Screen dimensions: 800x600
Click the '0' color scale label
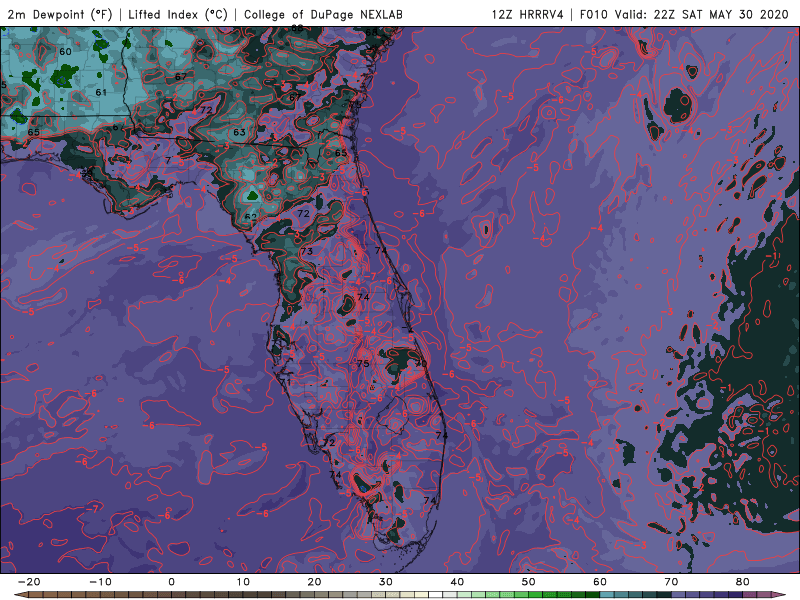point(171,582)
